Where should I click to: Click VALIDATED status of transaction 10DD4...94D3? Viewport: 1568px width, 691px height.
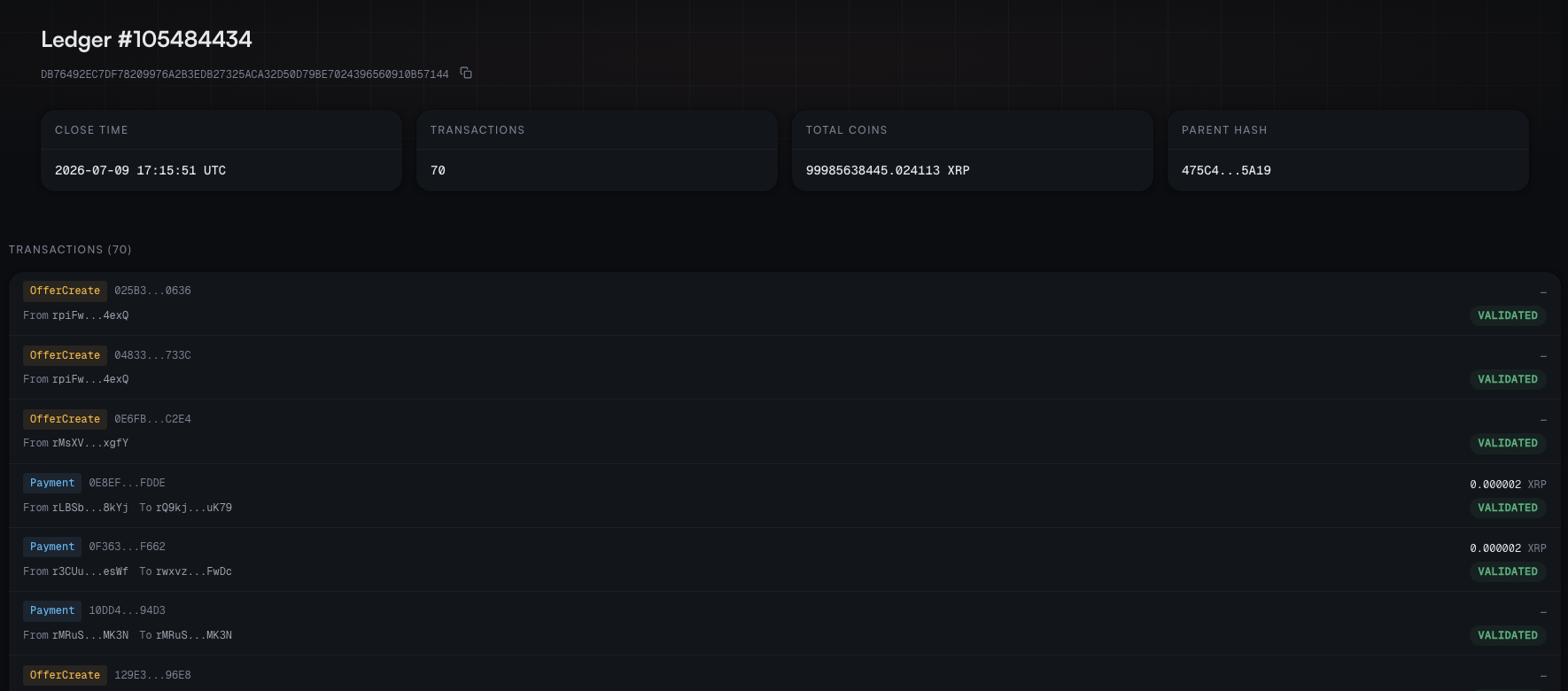click(1508, 635)
